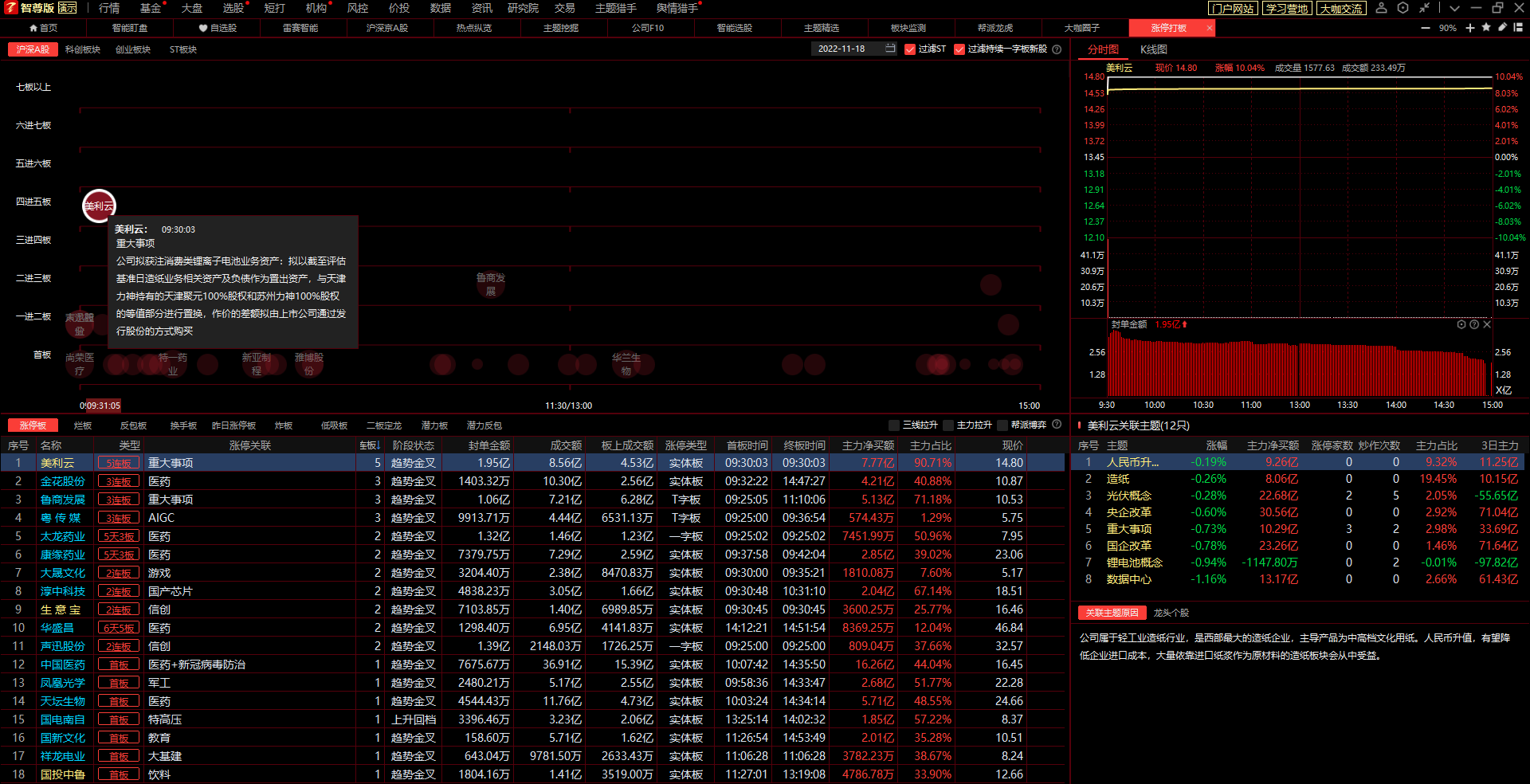Open the 自选股 heart tab

point(218,28)
